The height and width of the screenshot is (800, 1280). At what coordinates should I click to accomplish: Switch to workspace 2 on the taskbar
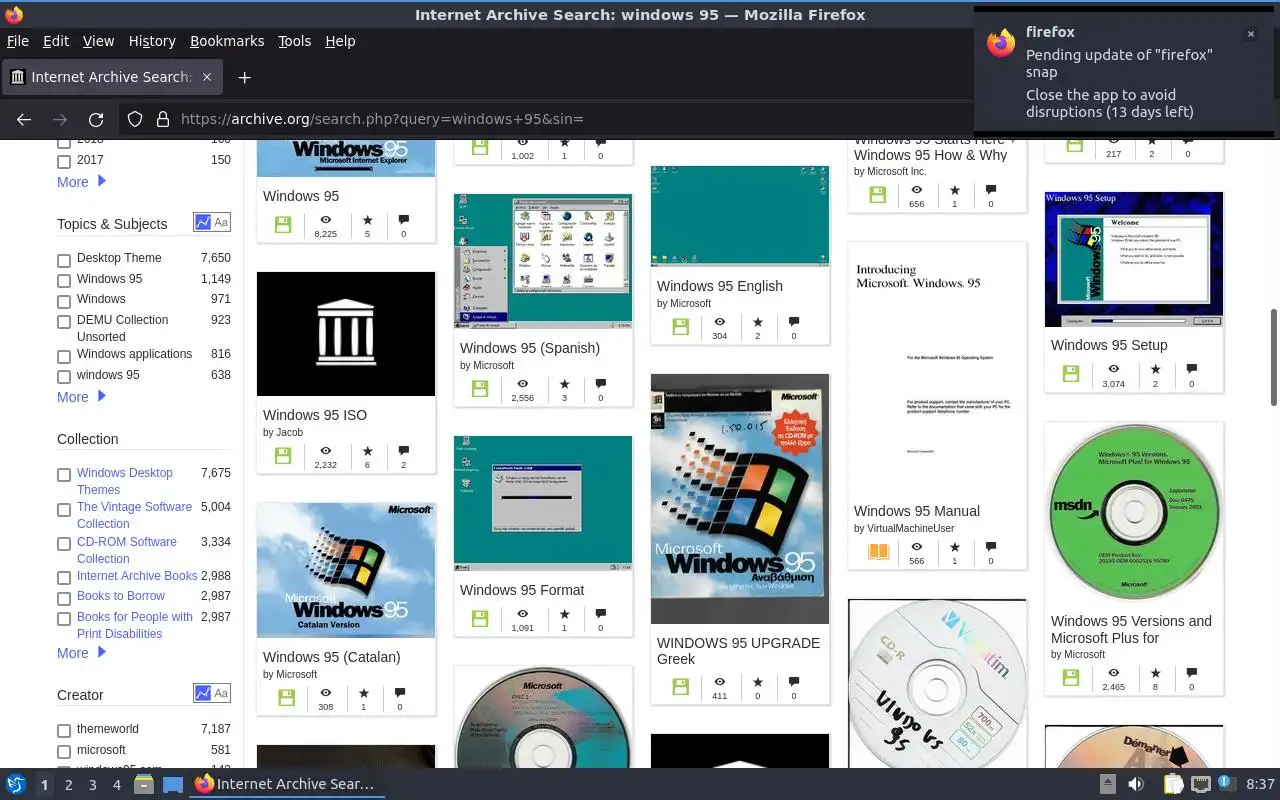tap(68, 785)
